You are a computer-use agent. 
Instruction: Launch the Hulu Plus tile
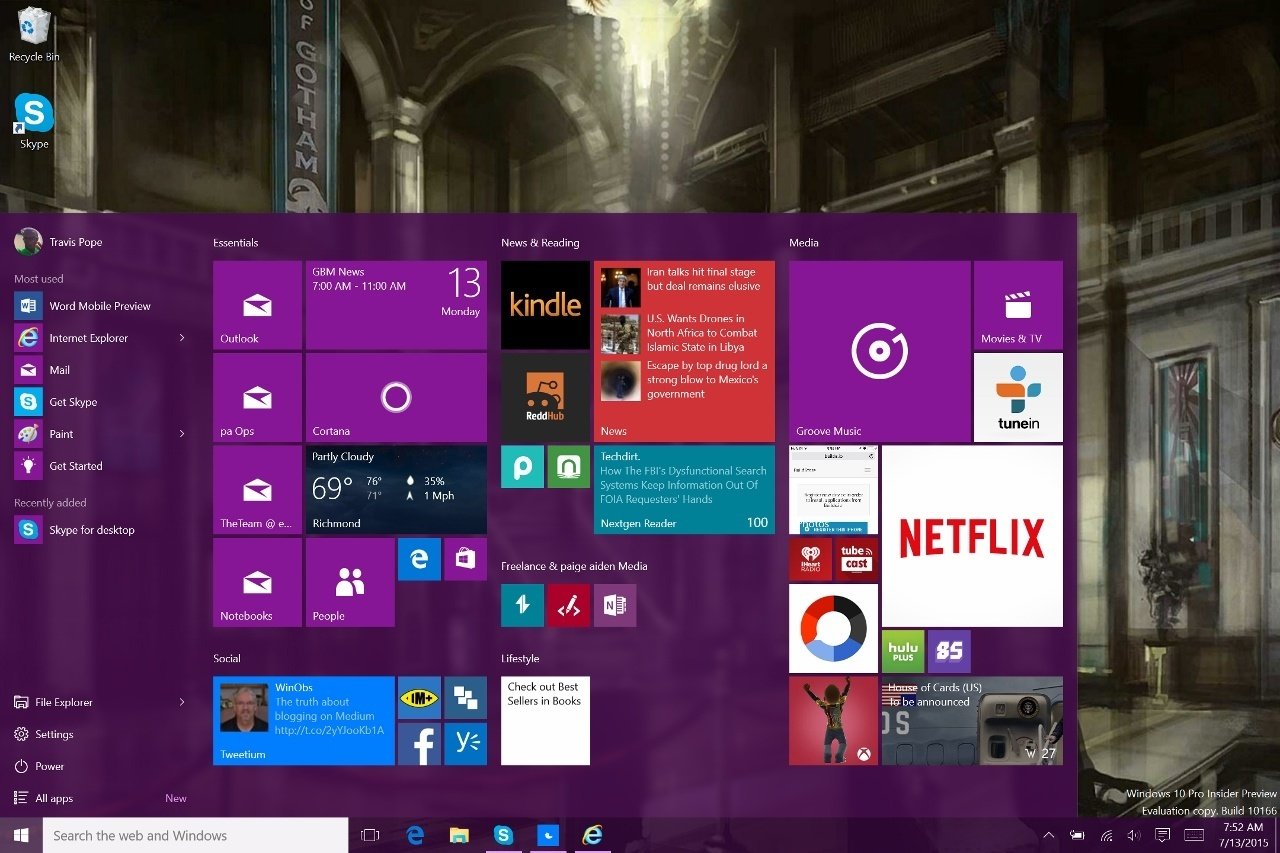coord(903,651)
